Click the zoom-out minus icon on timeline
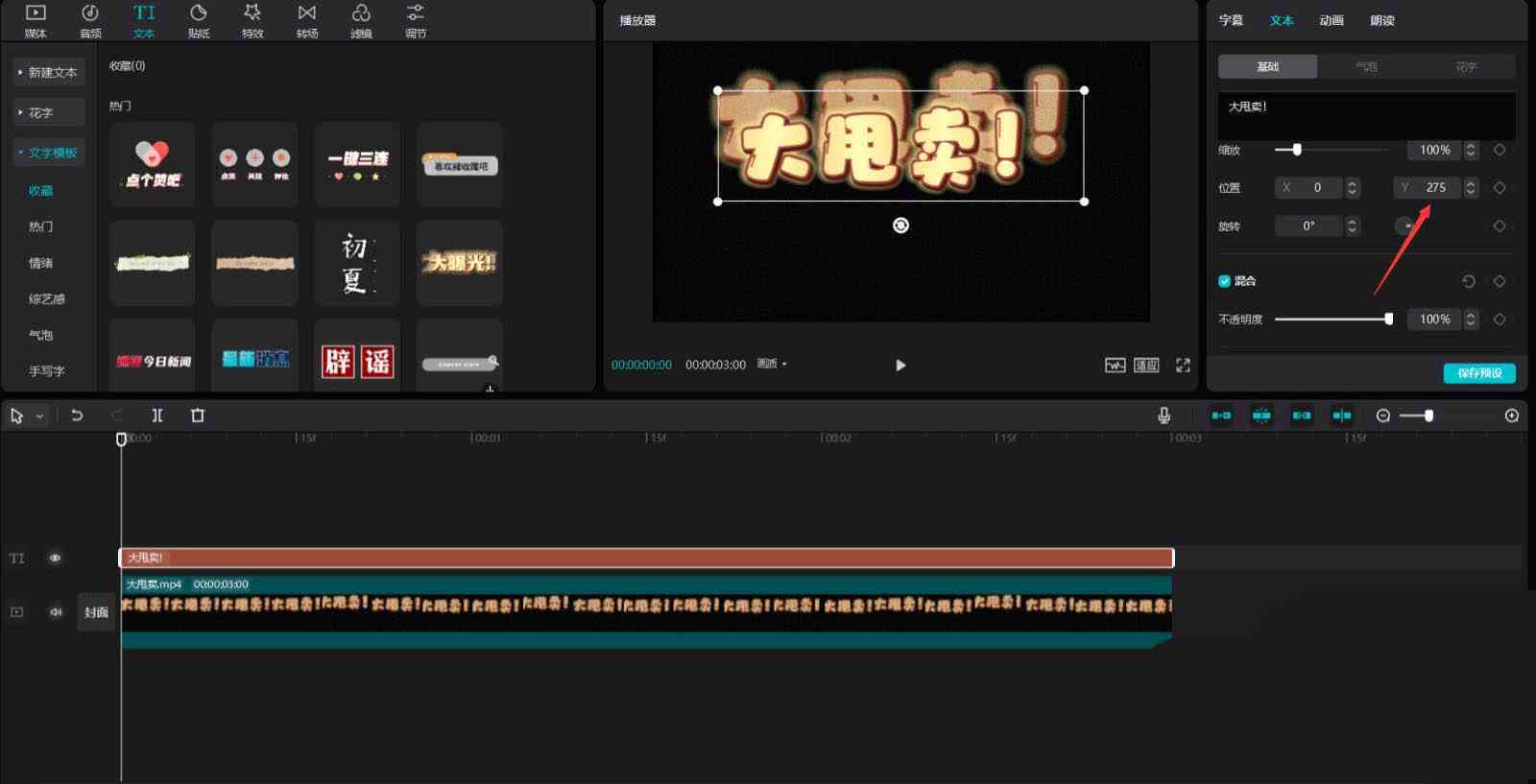Screen dimensions: 1536x784 click(x=1383, y=416)
